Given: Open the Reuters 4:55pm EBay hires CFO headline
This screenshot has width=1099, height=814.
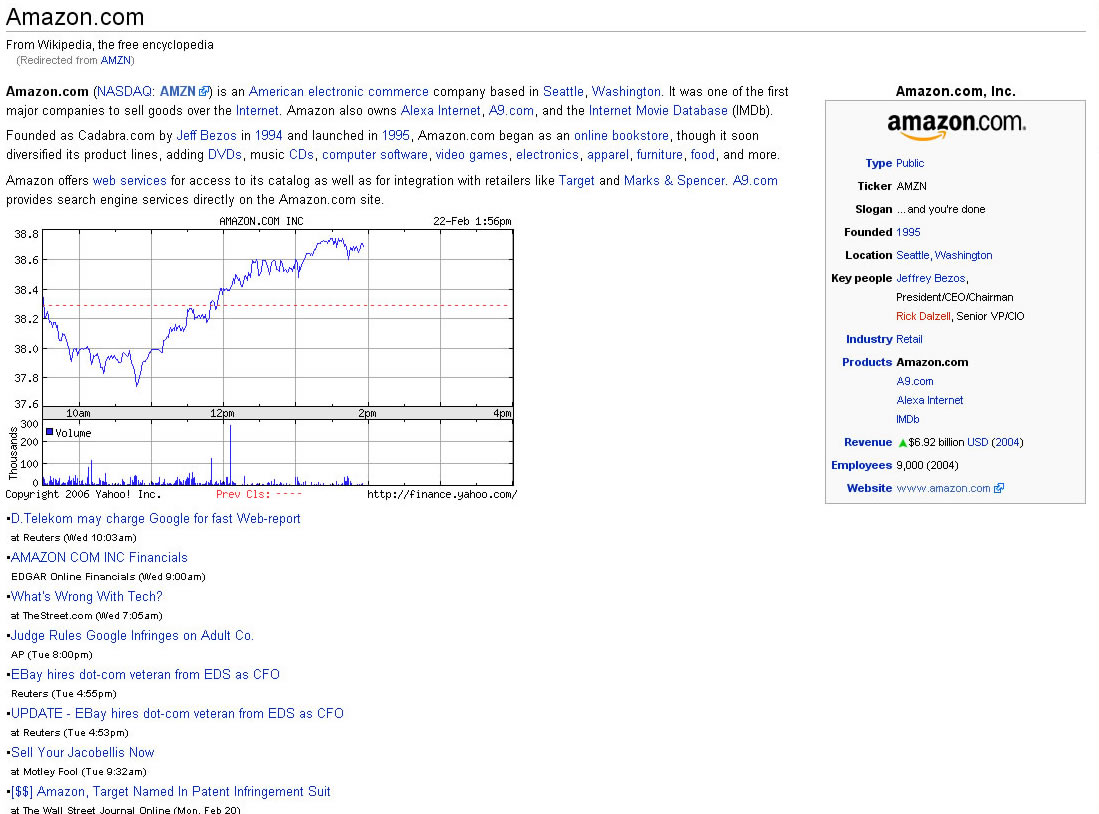Looking at the screenshot, I should [145, 674].
